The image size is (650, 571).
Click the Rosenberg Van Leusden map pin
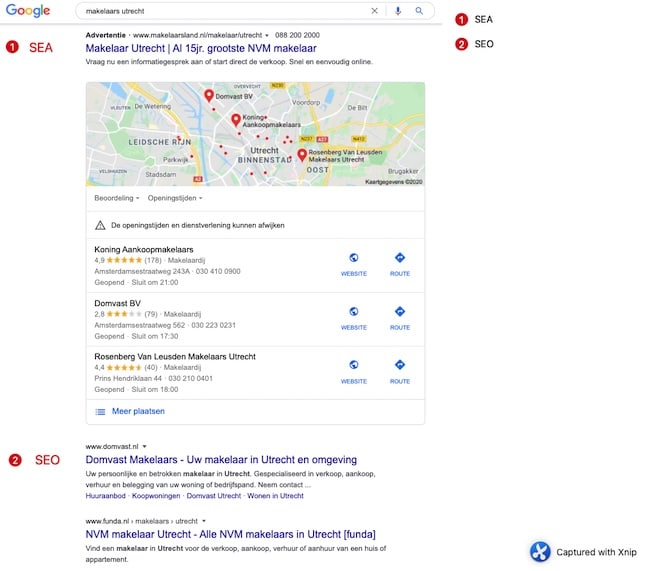pos(302,155)
